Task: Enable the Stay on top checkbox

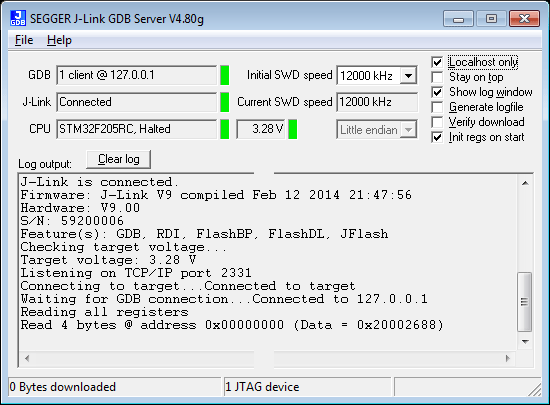Action: pos(437,77)
